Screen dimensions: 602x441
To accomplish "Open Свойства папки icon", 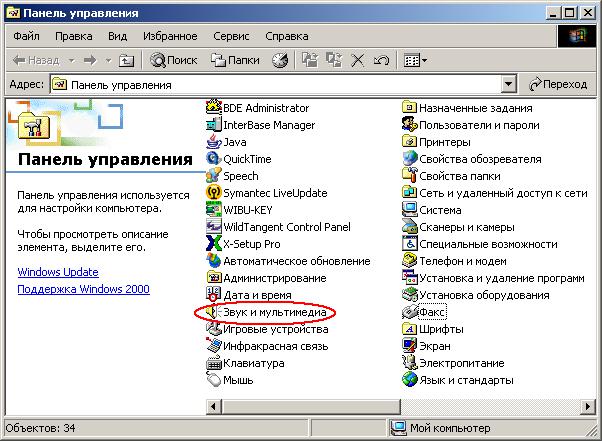I will pyautogui.click(x=410, y=176).
